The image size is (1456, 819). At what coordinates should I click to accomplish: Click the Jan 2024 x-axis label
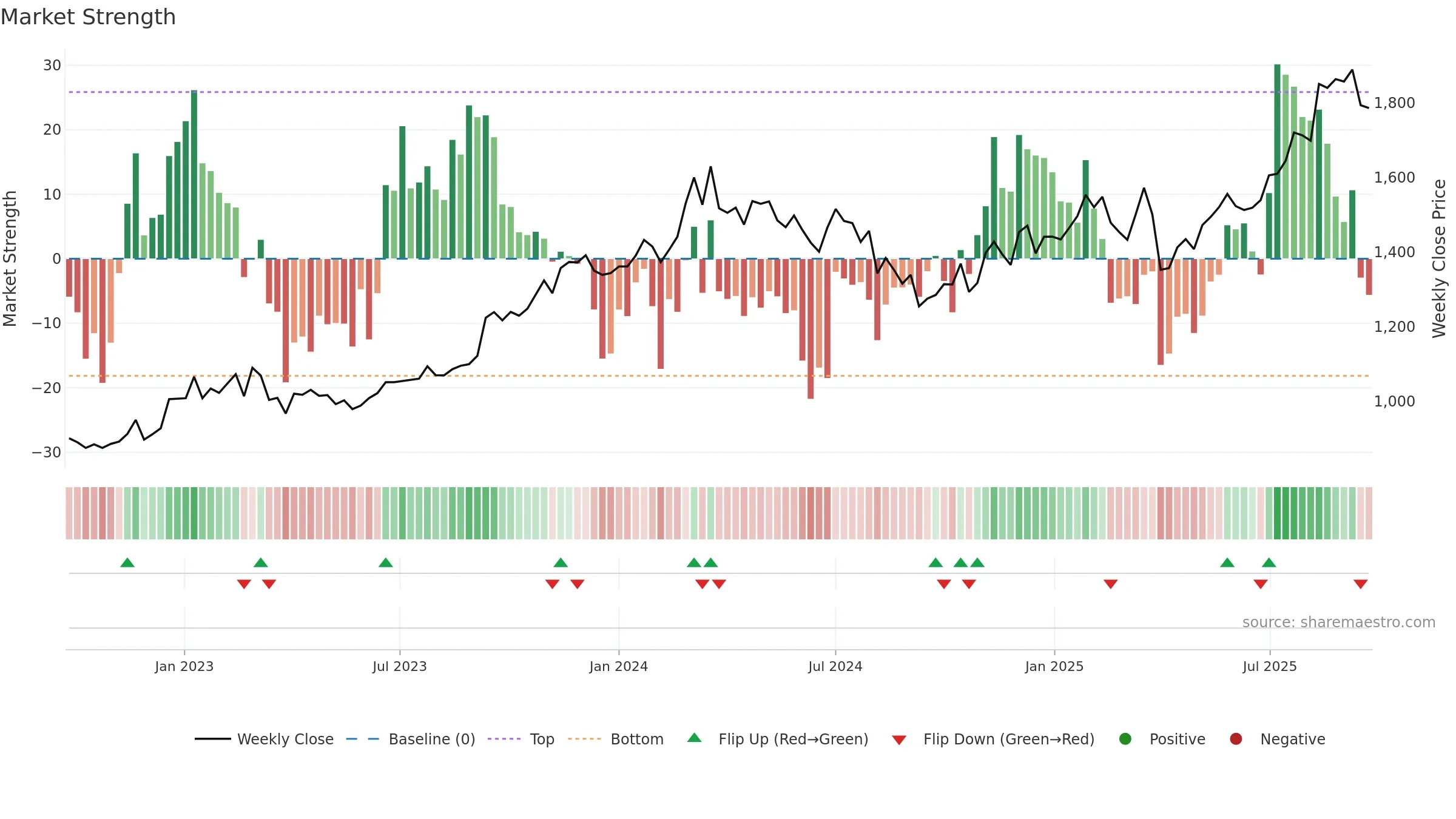(619, 667)
